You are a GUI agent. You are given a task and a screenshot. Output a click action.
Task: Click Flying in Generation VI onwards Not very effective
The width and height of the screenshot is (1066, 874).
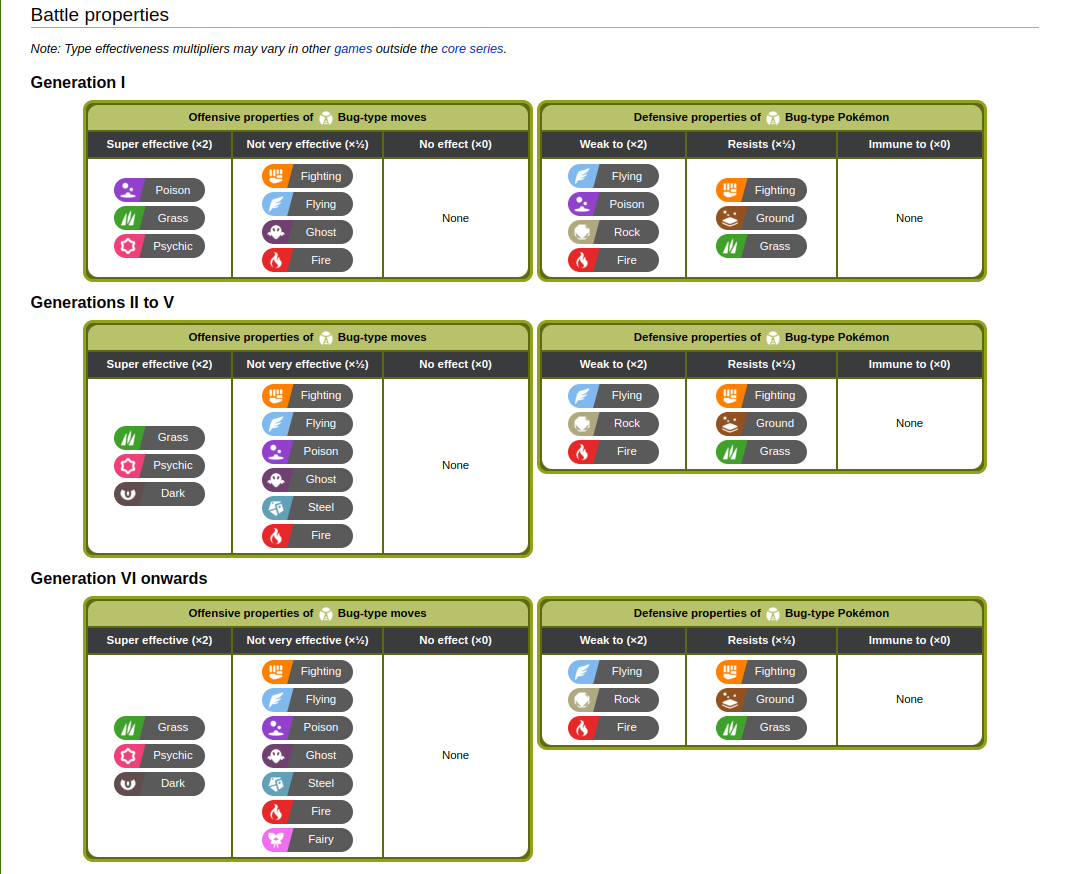pos(307,699)
